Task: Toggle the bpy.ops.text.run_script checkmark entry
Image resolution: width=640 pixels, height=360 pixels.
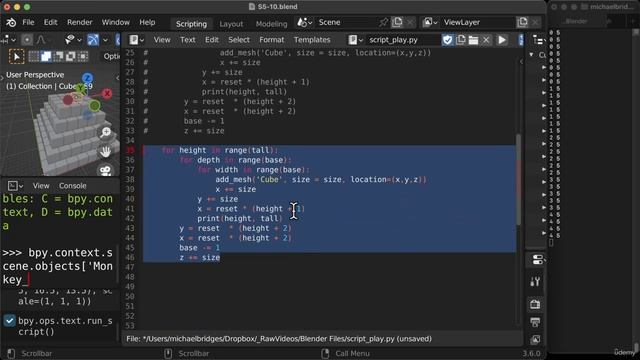Action: (9, 321)
